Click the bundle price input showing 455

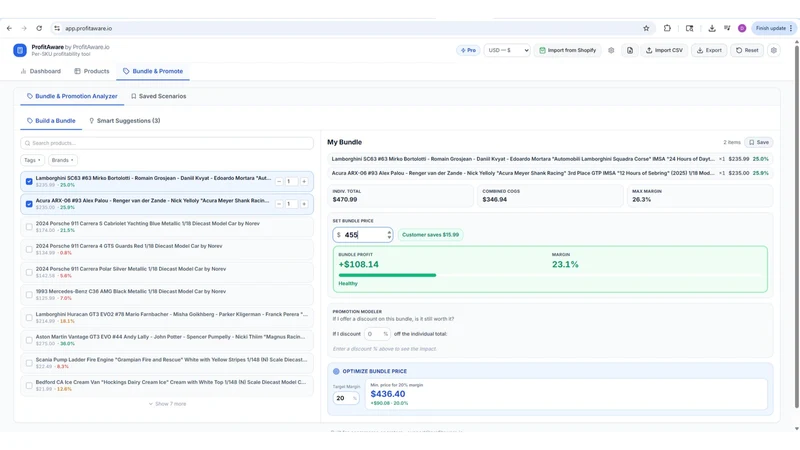click(362, 235)
